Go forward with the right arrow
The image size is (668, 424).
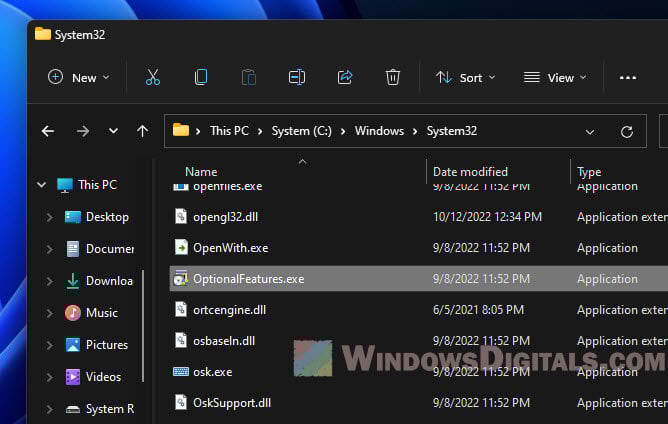point(83,131)
